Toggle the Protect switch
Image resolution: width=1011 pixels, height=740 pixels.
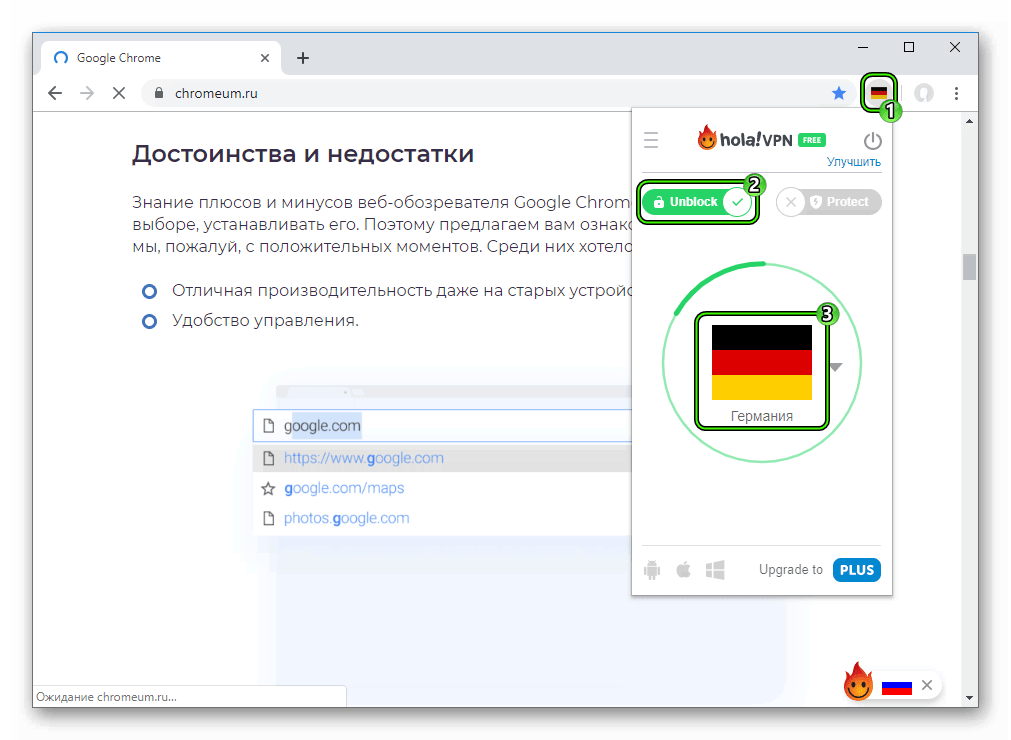click(829, 202)
